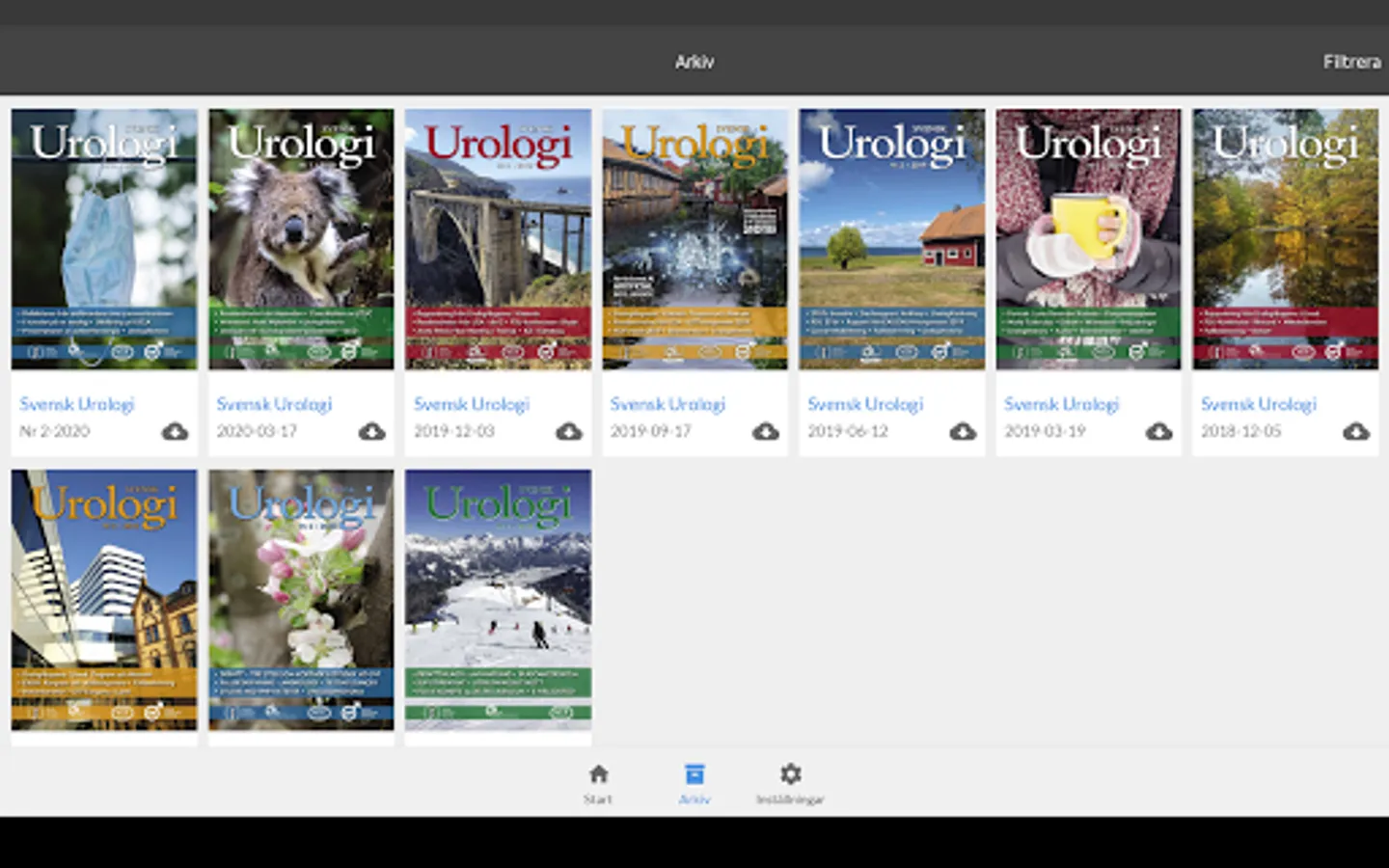View the coastal bridge cover issue
The width and height of the screenshot is (1389, 868).
pyautogui.click(x=499, y=239)
